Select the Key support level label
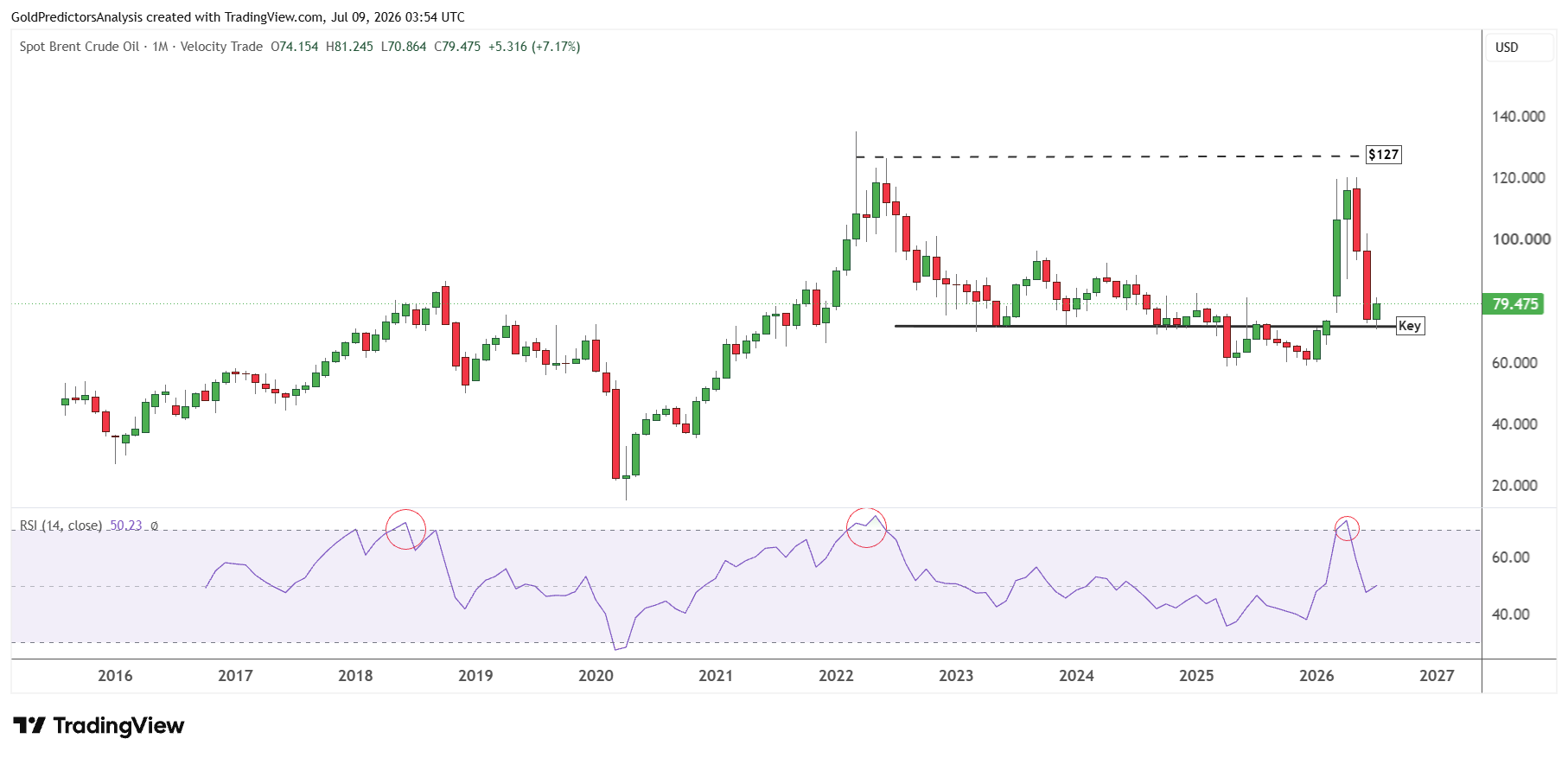 (1410, 326)
